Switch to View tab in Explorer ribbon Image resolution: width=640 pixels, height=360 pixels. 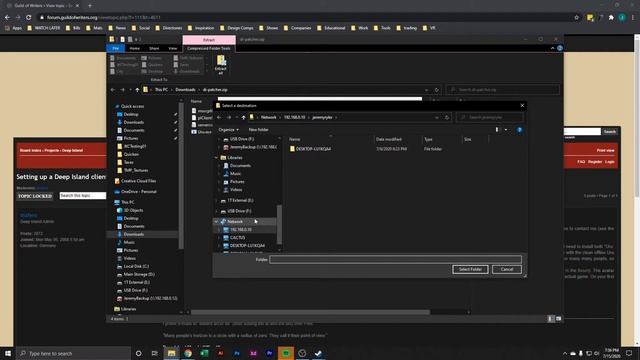click(173, 48)
